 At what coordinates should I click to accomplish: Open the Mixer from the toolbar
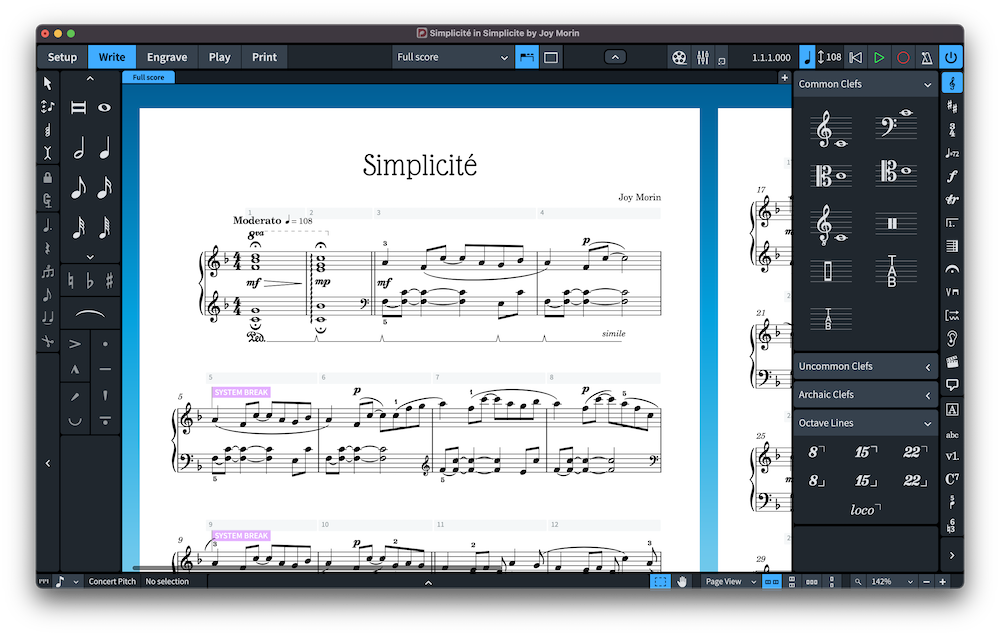[703, 57]
